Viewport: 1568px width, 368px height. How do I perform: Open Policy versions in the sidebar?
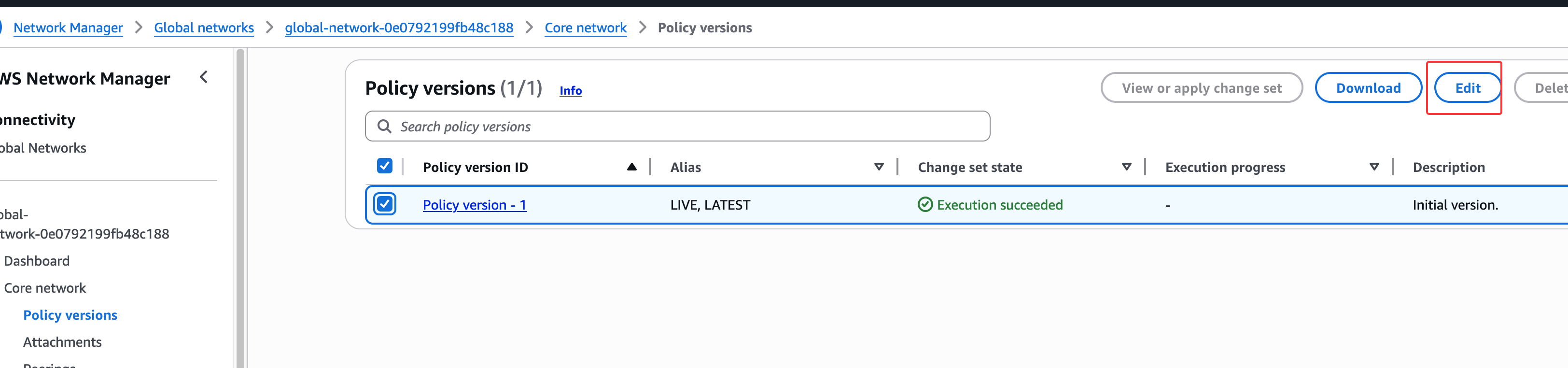coord(70,315)
